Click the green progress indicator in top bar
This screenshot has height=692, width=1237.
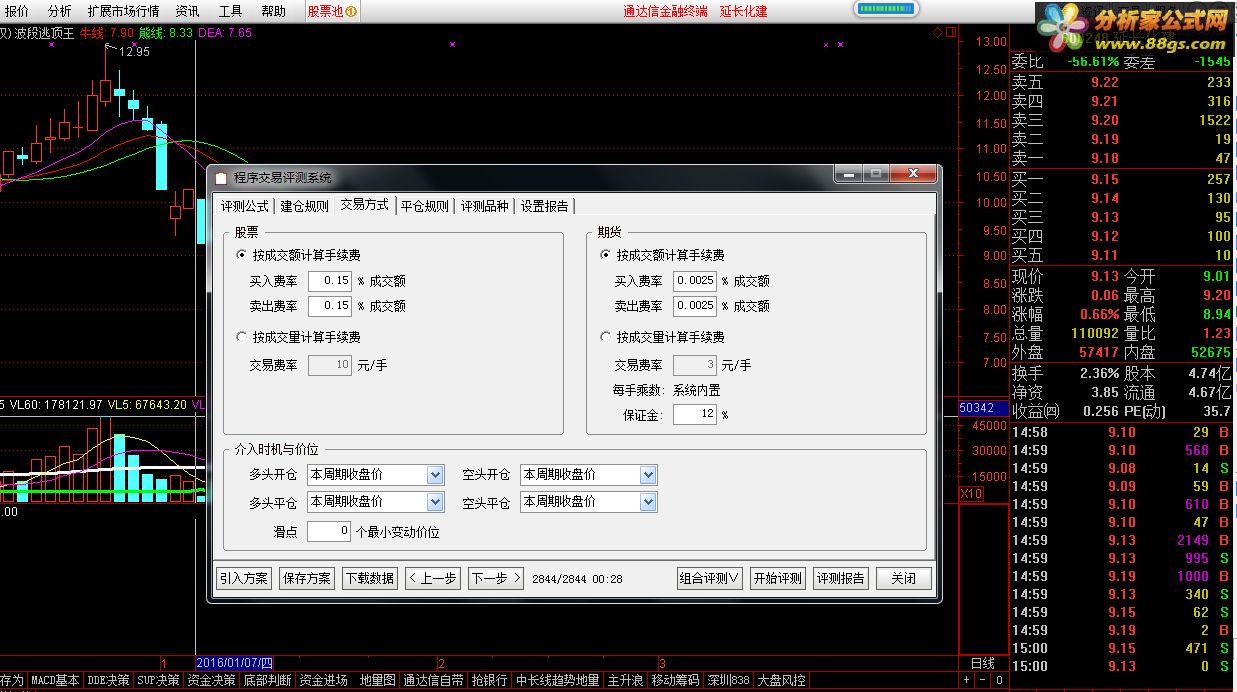tap(886, 9)
